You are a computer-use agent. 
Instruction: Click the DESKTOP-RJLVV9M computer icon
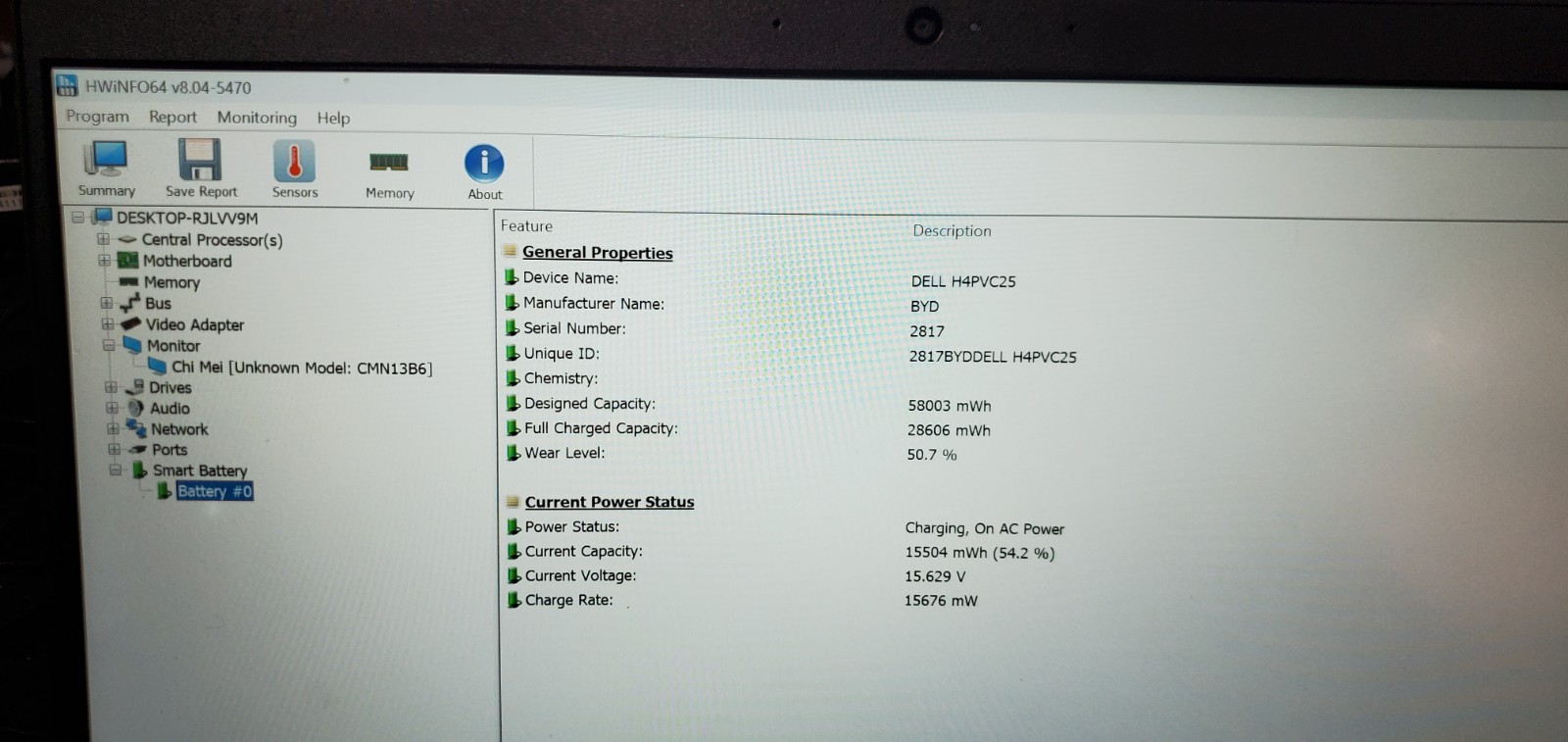[x=102, y=217]
